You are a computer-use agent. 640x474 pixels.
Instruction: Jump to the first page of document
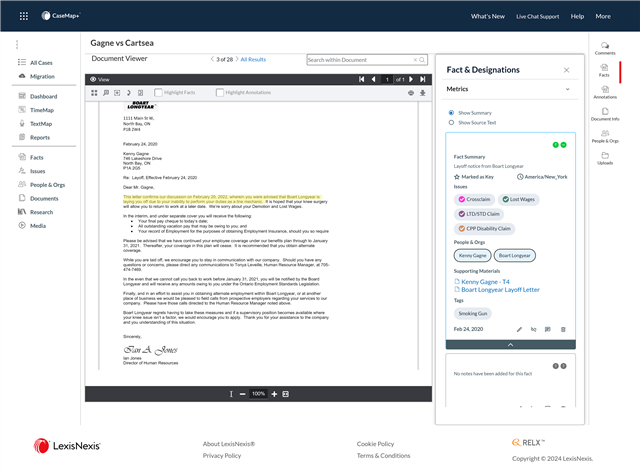pos(362,79)
